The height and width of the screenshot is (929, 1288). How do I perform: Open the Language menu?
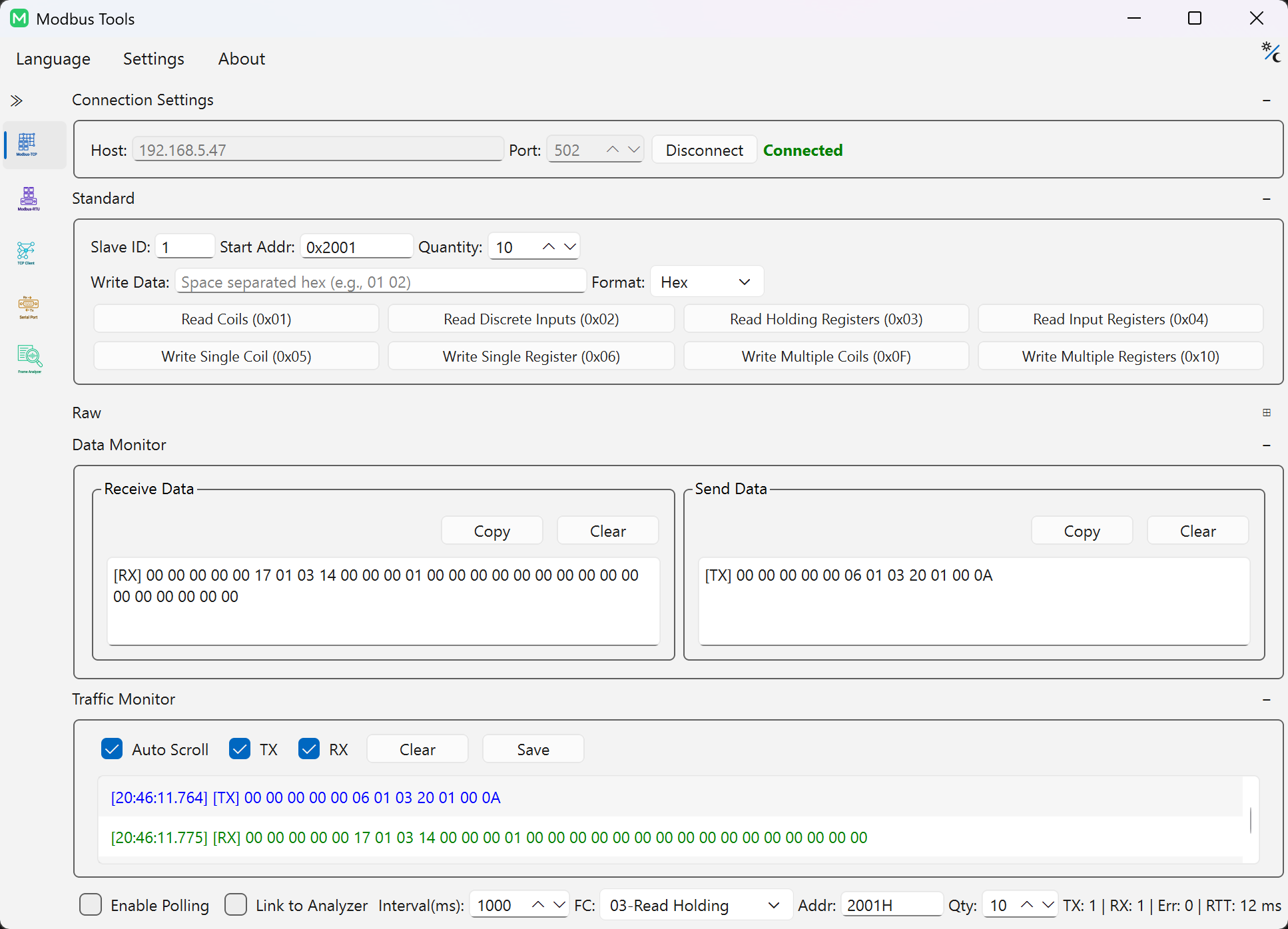[53, 59]
